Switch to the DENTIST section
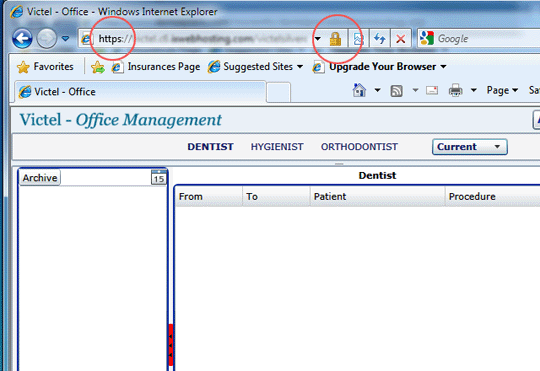The width and height of the screenshot is (540, 371). [210, 147]
